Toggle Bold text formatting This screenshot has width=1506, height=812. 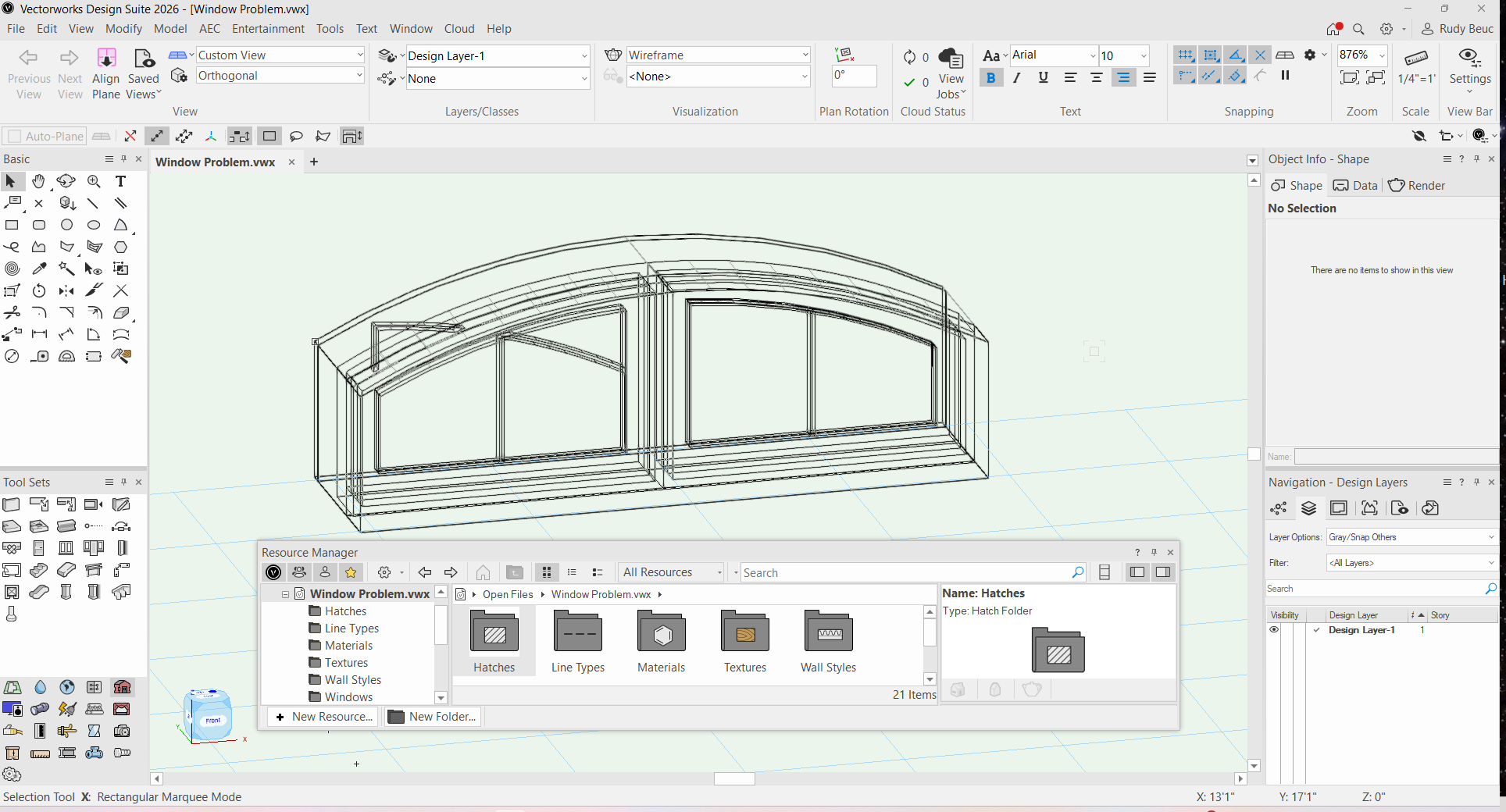tap(990, 77)
